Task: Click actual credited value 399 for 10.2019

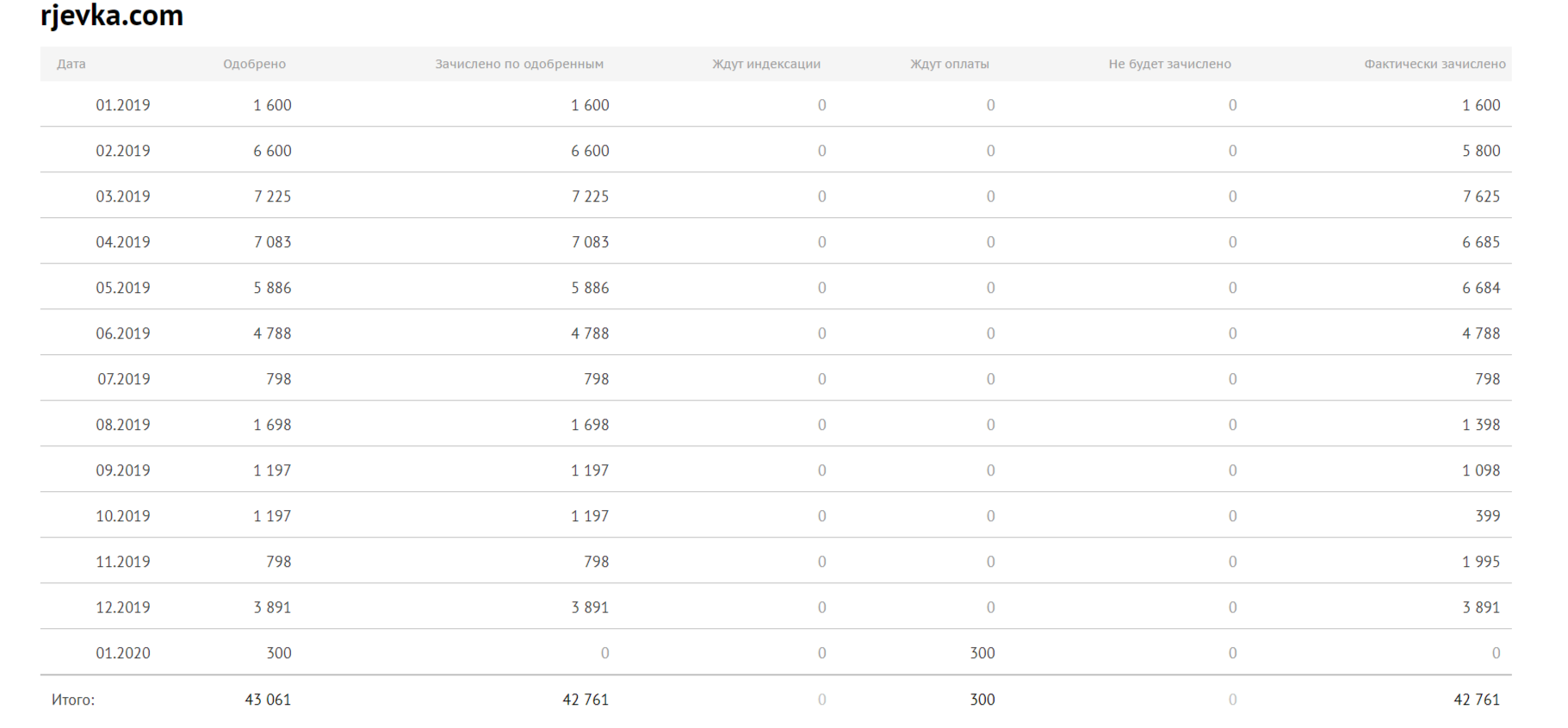Action: pos(1487,516)
